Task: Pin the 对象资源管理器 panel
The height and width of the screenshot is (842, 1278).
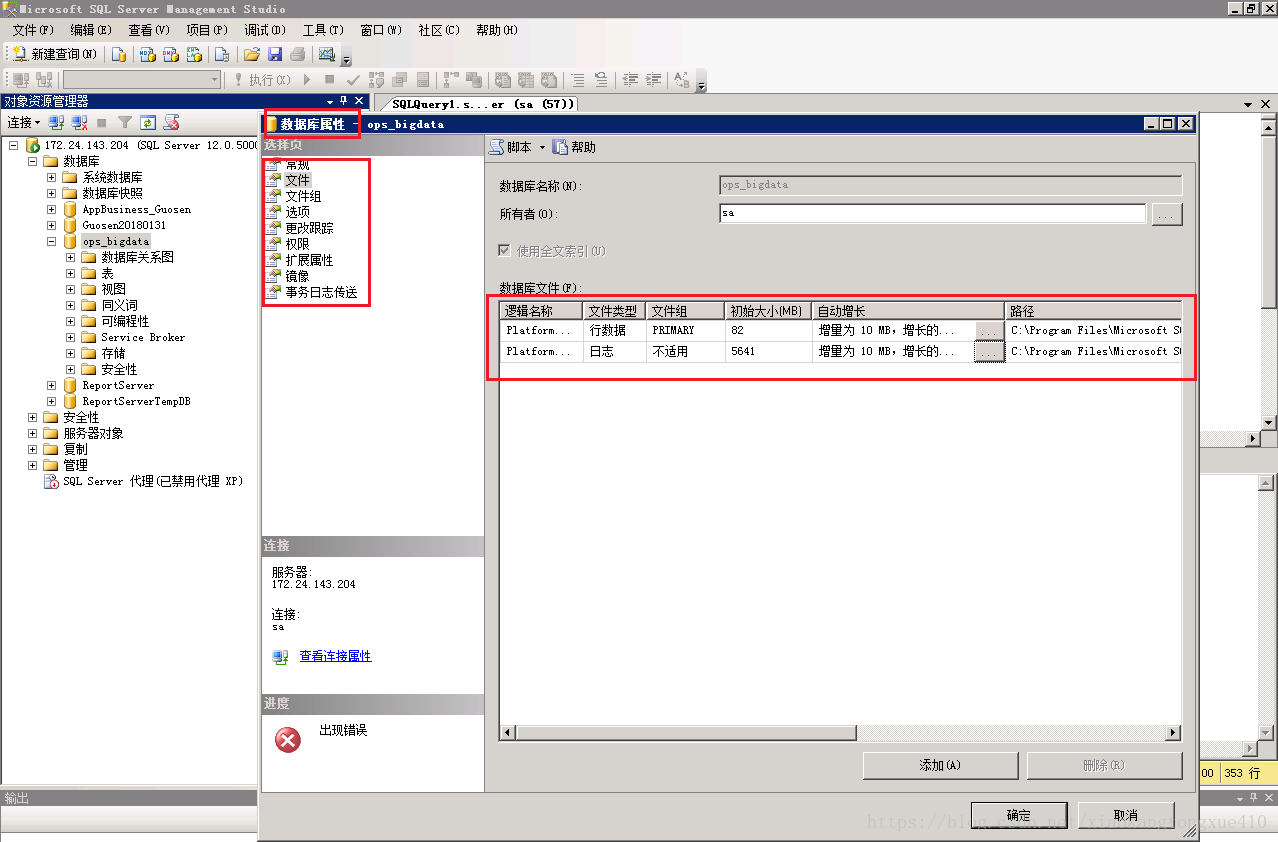Action: (344, 101)
